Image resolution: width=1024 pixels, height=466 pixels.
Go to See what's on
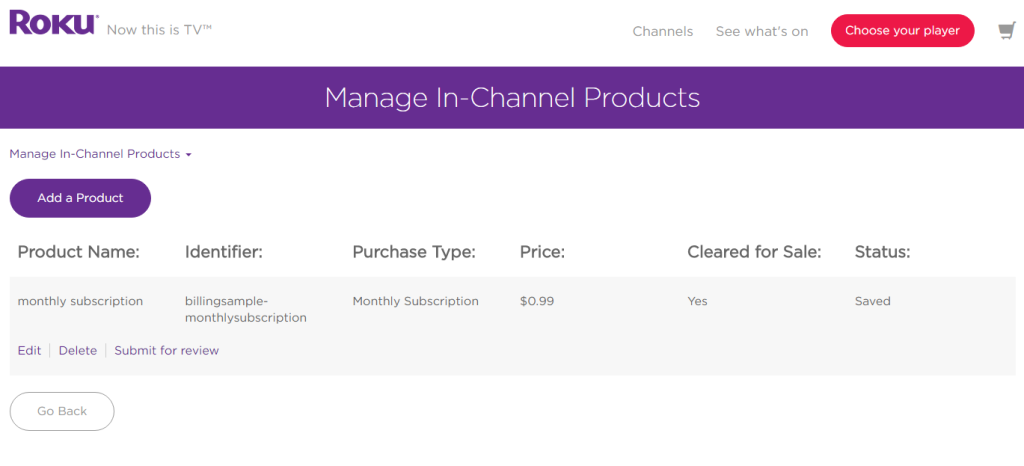click(x=761, y=31)
